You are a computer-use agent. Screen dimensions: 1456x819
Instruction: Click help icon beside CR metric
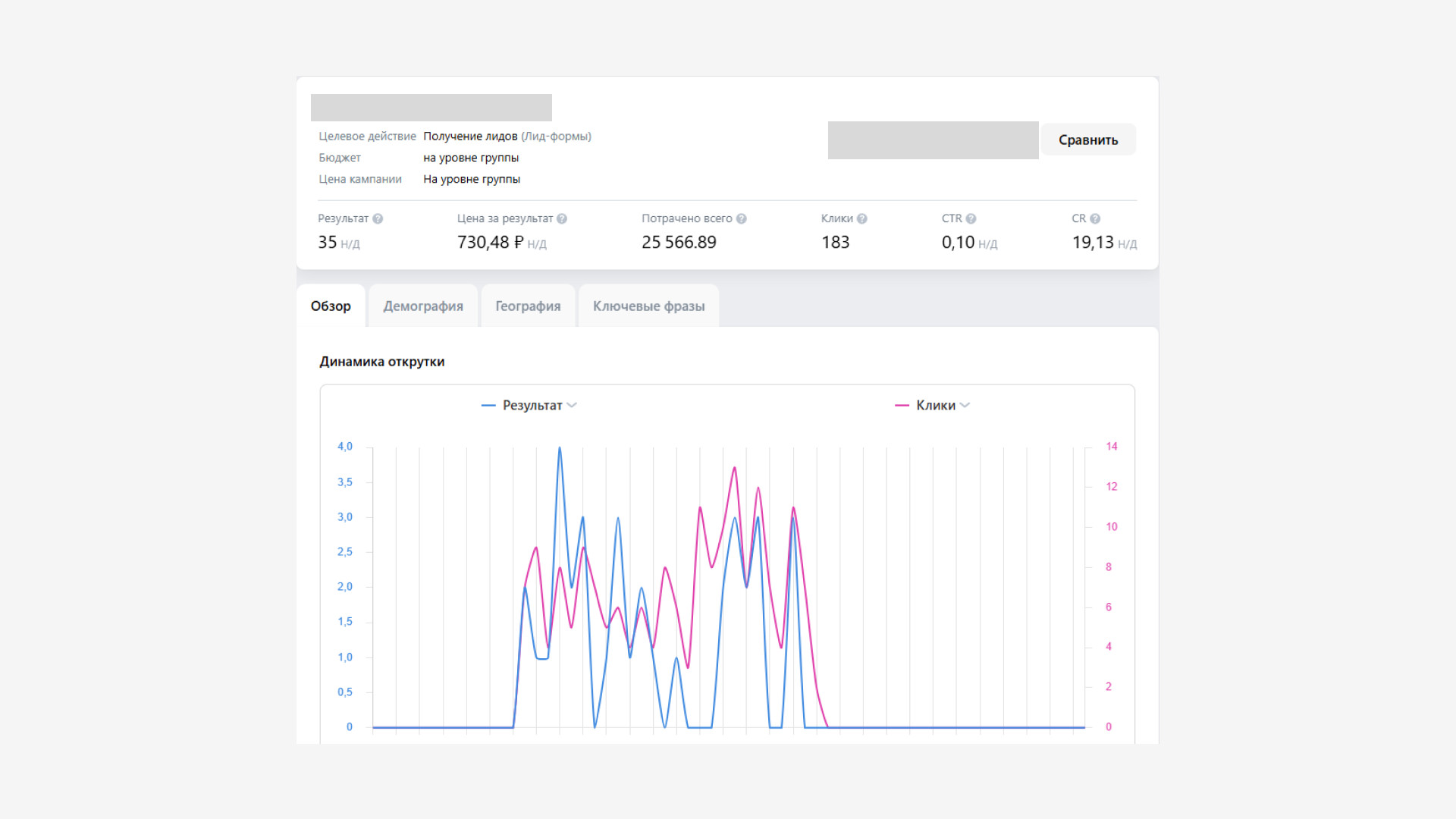[1095, 219]
